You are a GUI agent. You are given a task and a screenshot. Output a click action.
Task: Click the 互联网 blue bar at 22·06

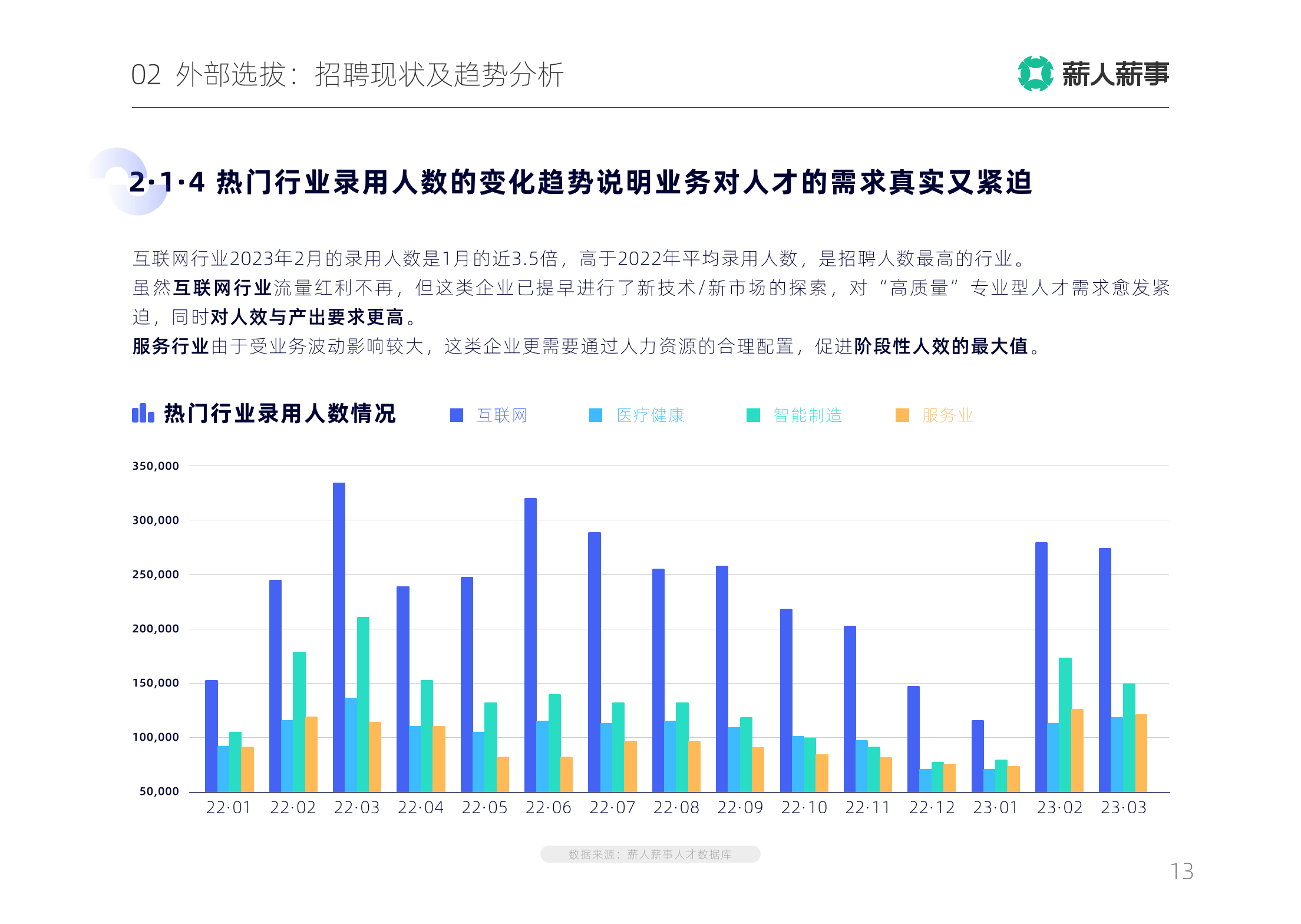tap(530, 645)
